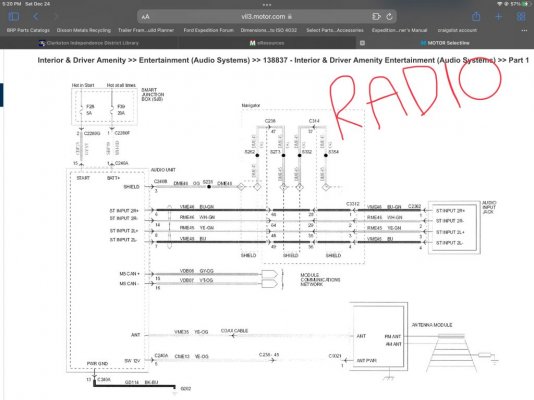Tap the forward navigation arrow
Screen dimensions: 534x400
[x=56, y=16]
